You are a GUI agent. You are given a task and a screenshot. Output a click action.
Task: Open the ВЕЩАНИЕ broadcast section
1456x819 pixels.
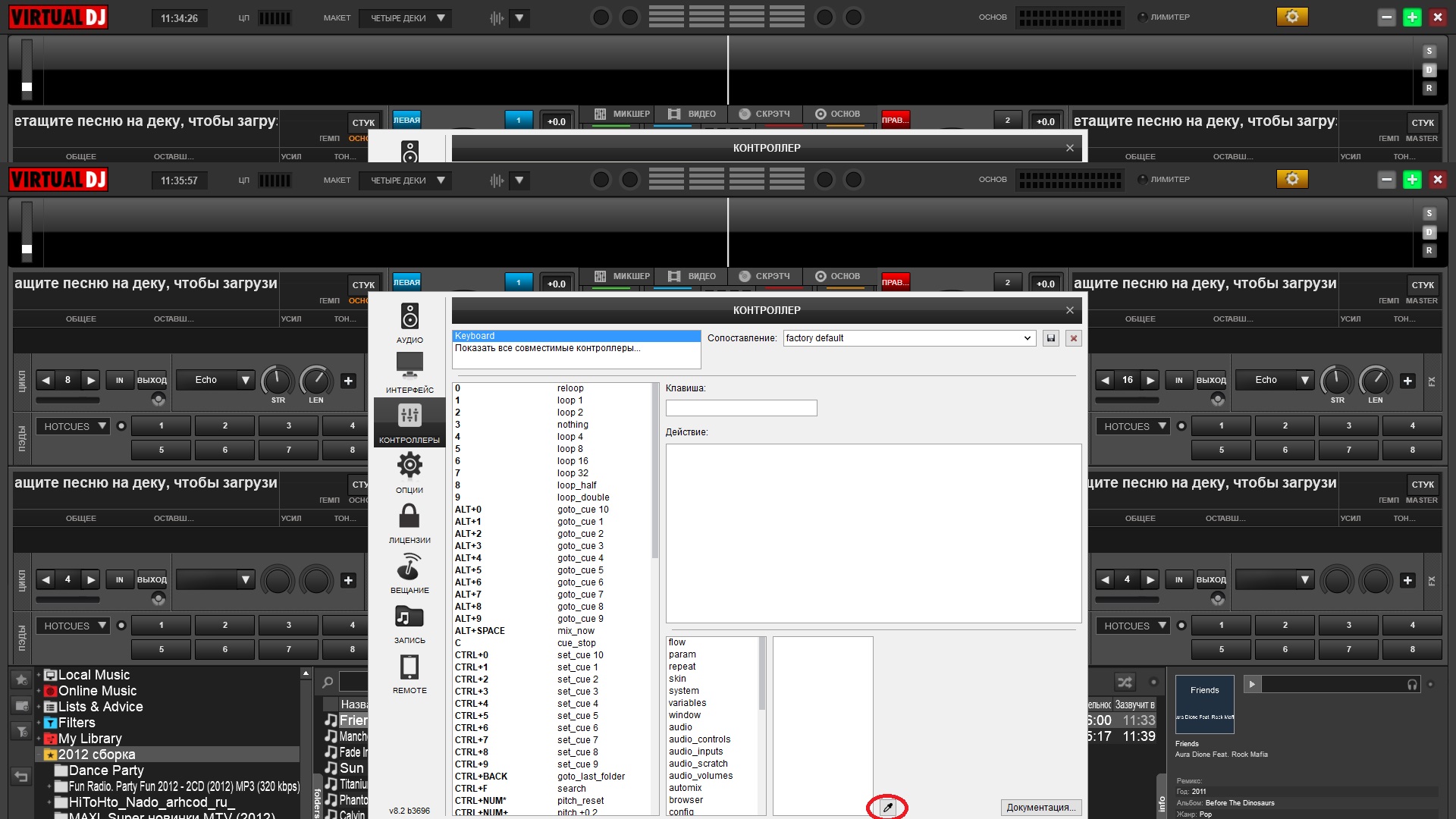(409, 573)
